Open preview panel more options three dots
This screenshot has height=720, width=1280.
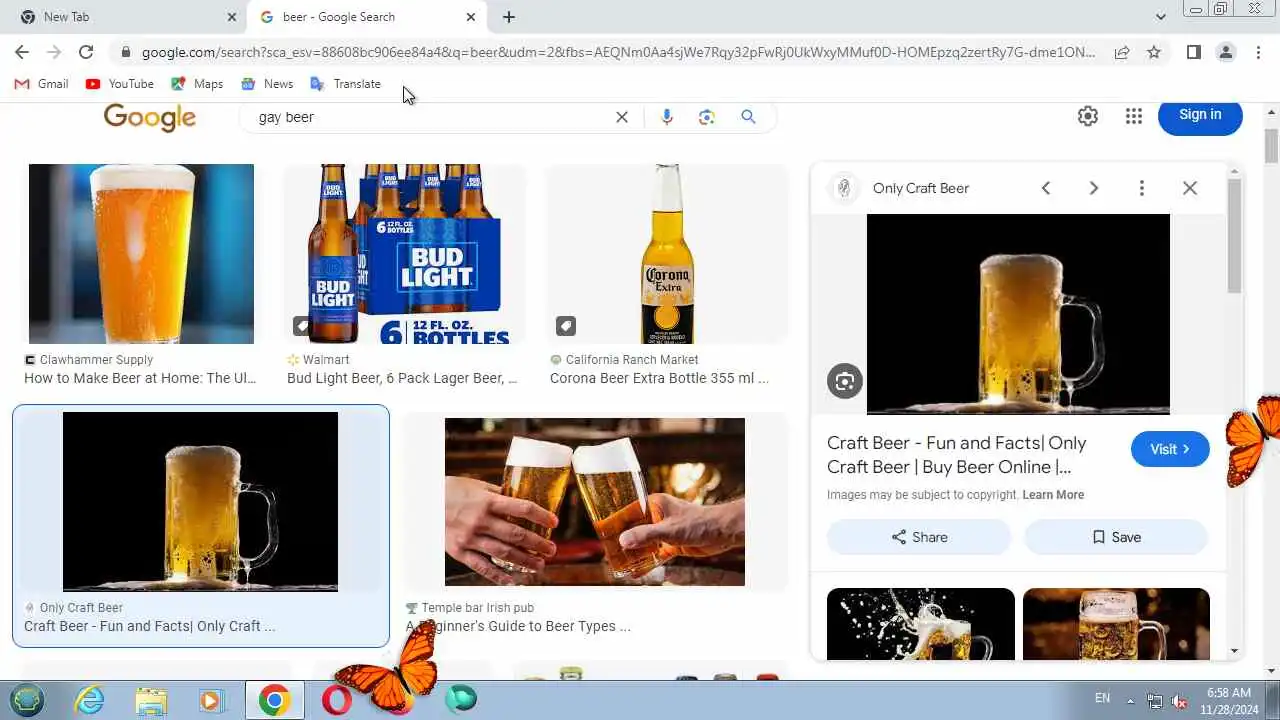pos(1141,188)
